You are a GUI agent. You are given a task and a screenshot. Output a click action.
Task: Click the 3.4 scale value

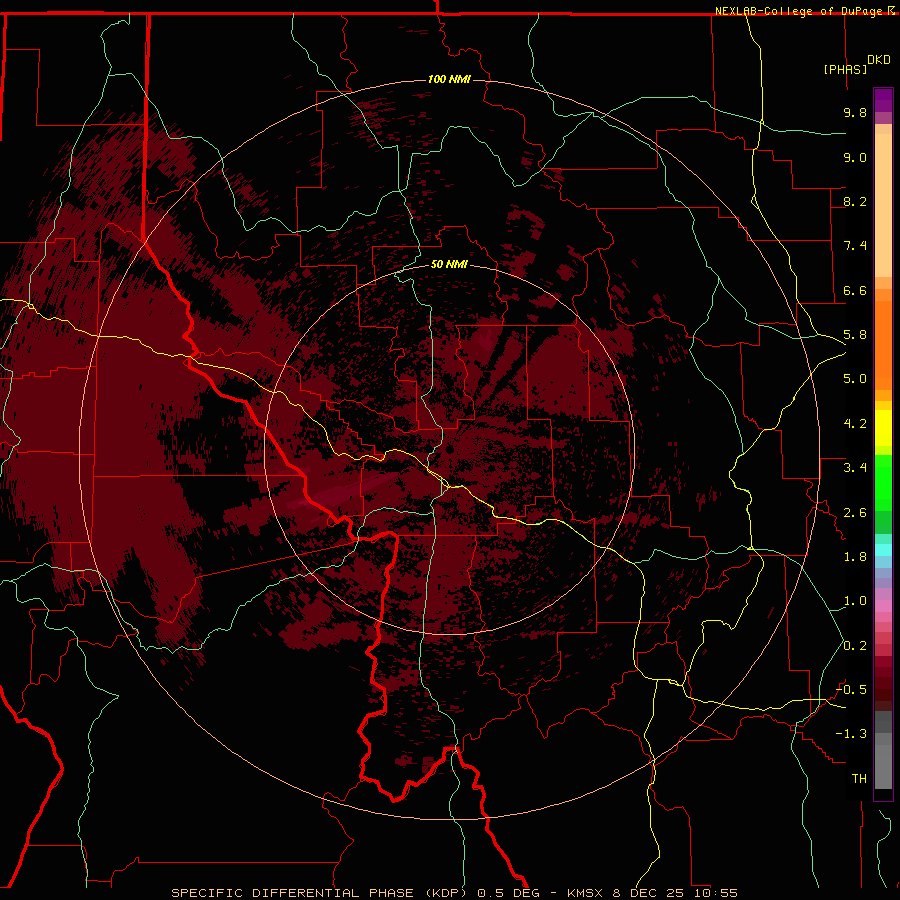click(855, 468)
